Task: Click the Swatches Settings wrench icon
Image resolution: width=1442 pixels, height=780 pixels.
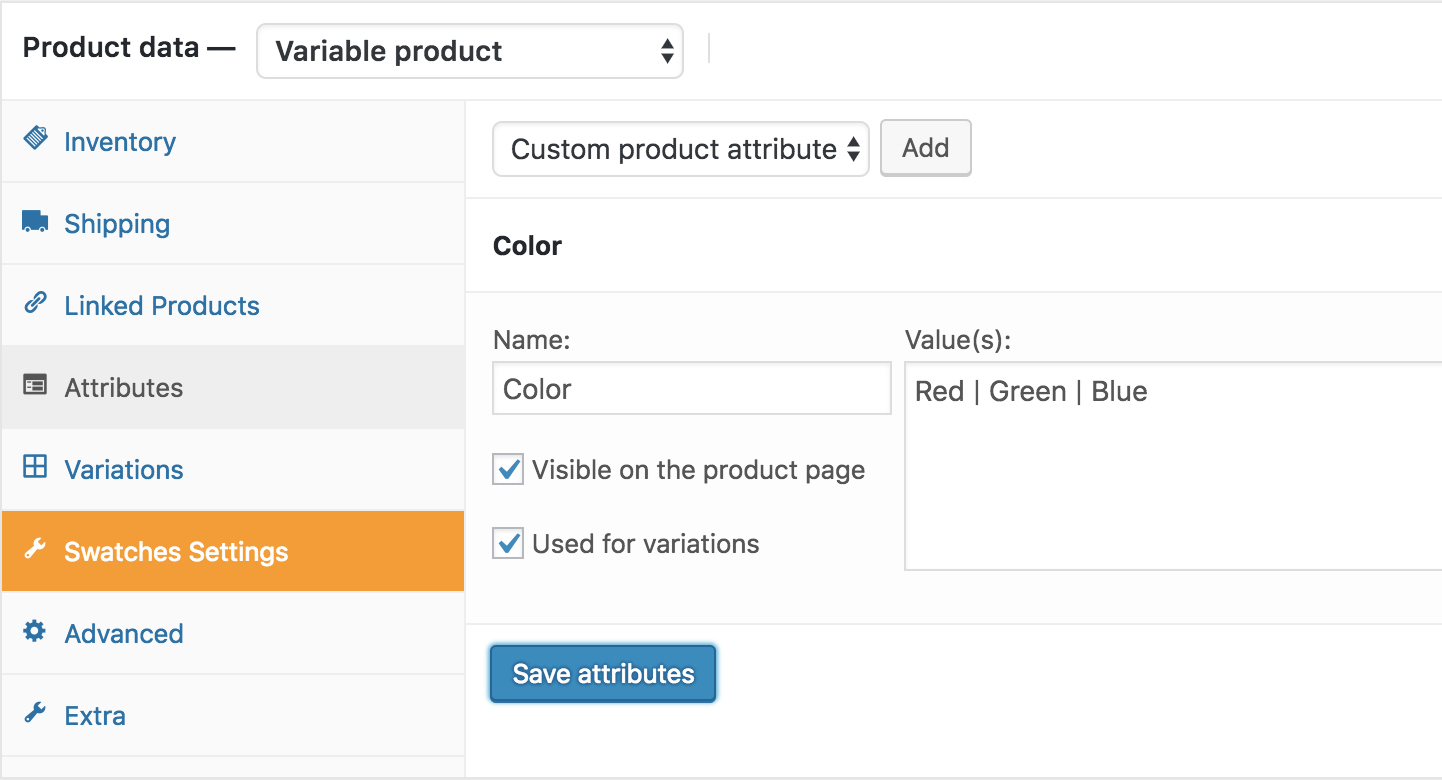Action: (x=34, y=550)
